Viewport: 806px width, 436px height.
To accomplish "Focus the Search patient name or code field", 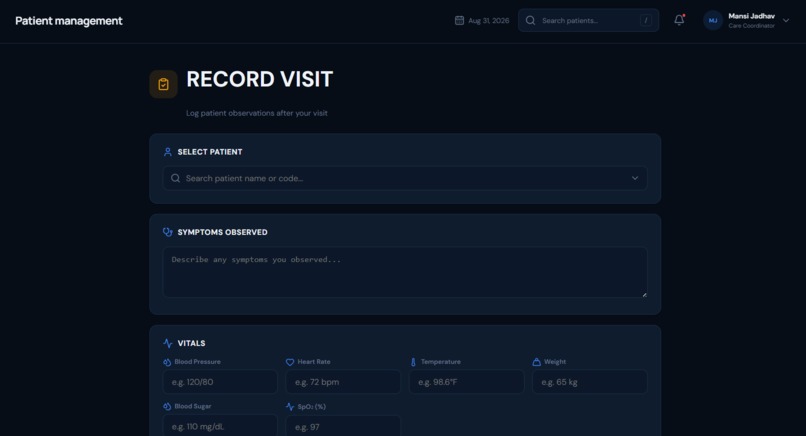I will [x=405, y=178].
